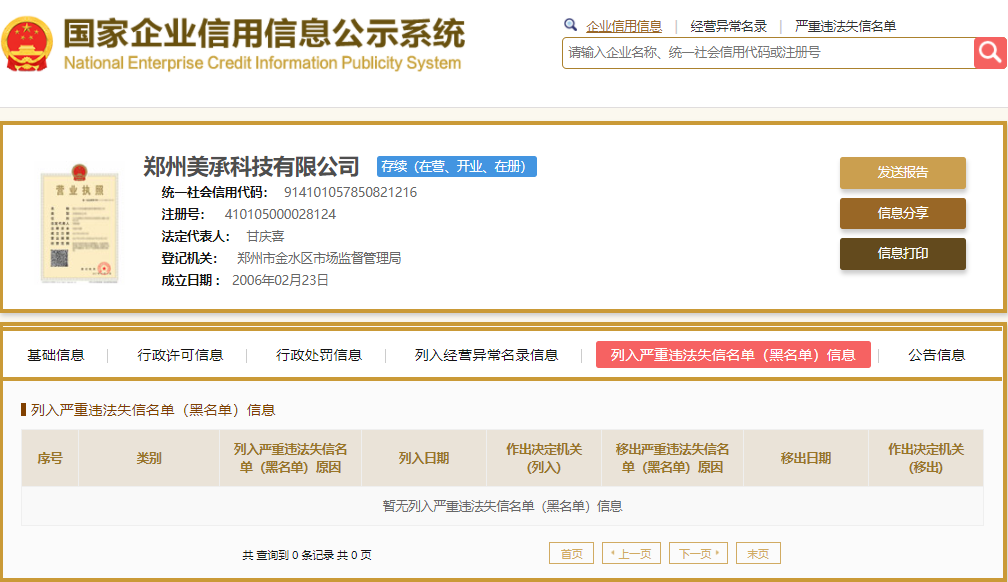Click the 国家企业信用信息公示系统 site title
This screenshot has height=582, width=1008.
point(264,33)
